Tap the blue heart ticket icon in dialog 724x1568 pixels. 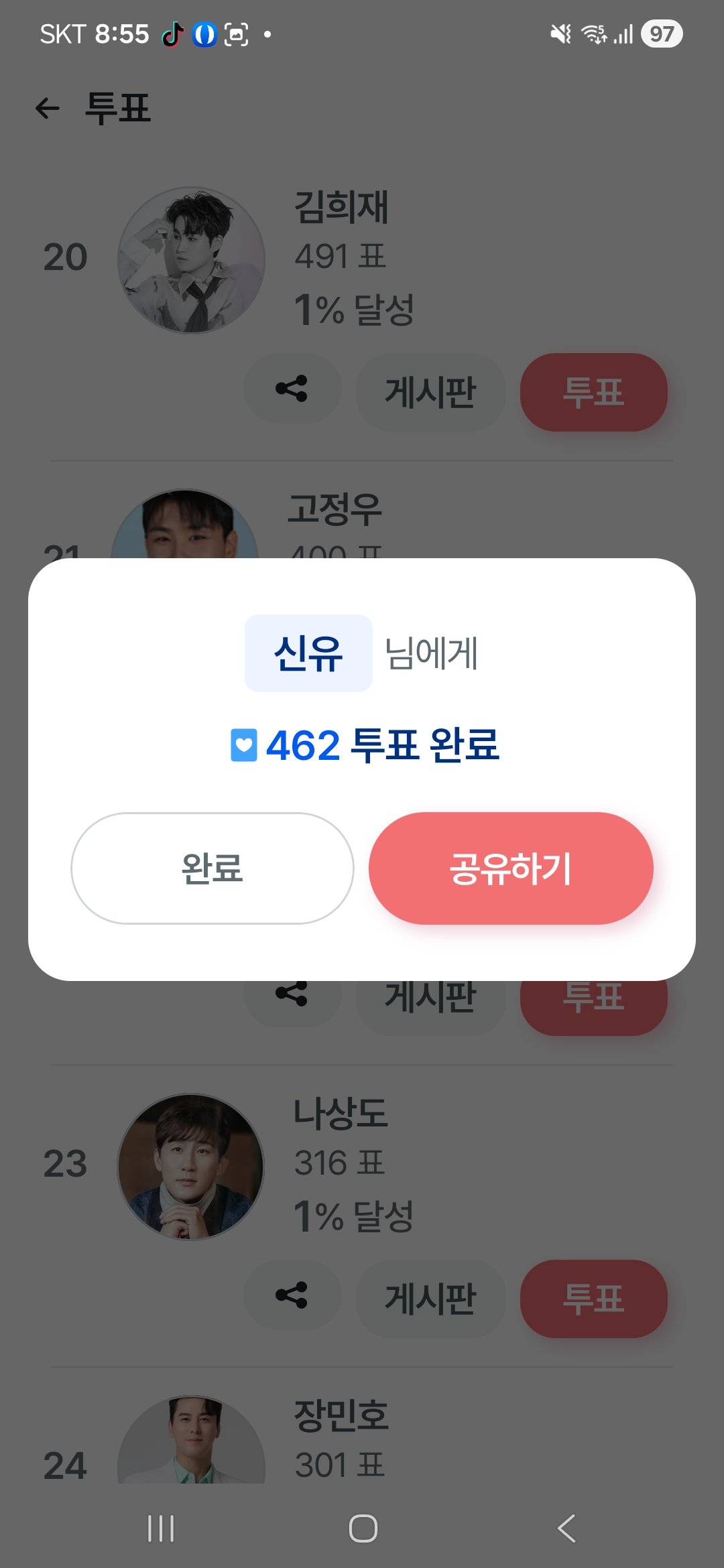(x=244, y=745)
